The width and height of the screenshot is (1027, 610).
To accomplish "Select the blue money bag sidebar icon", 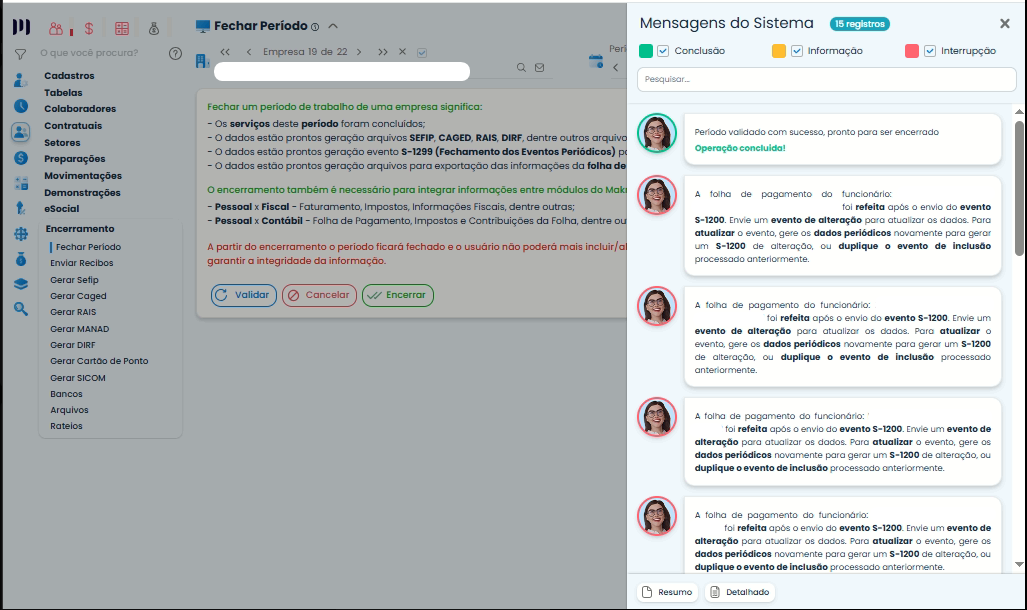I will (21, 259).
